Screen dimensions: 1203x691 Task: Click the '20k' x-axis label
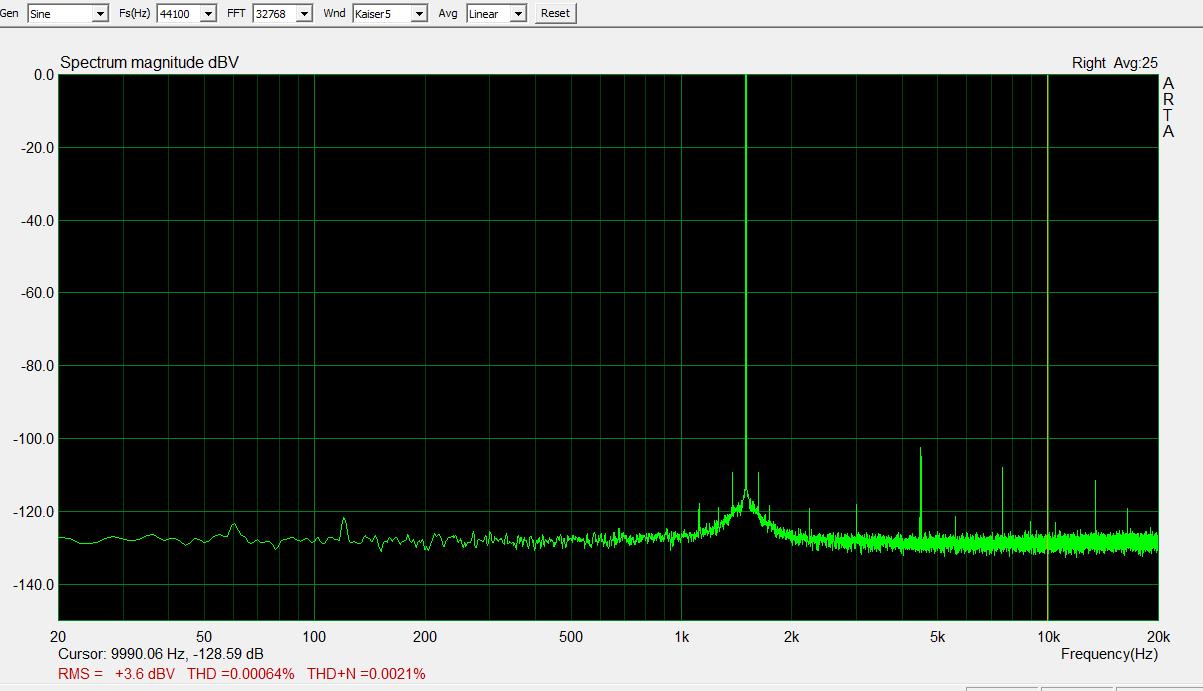pyautogui.click(x=1158, y=637)
